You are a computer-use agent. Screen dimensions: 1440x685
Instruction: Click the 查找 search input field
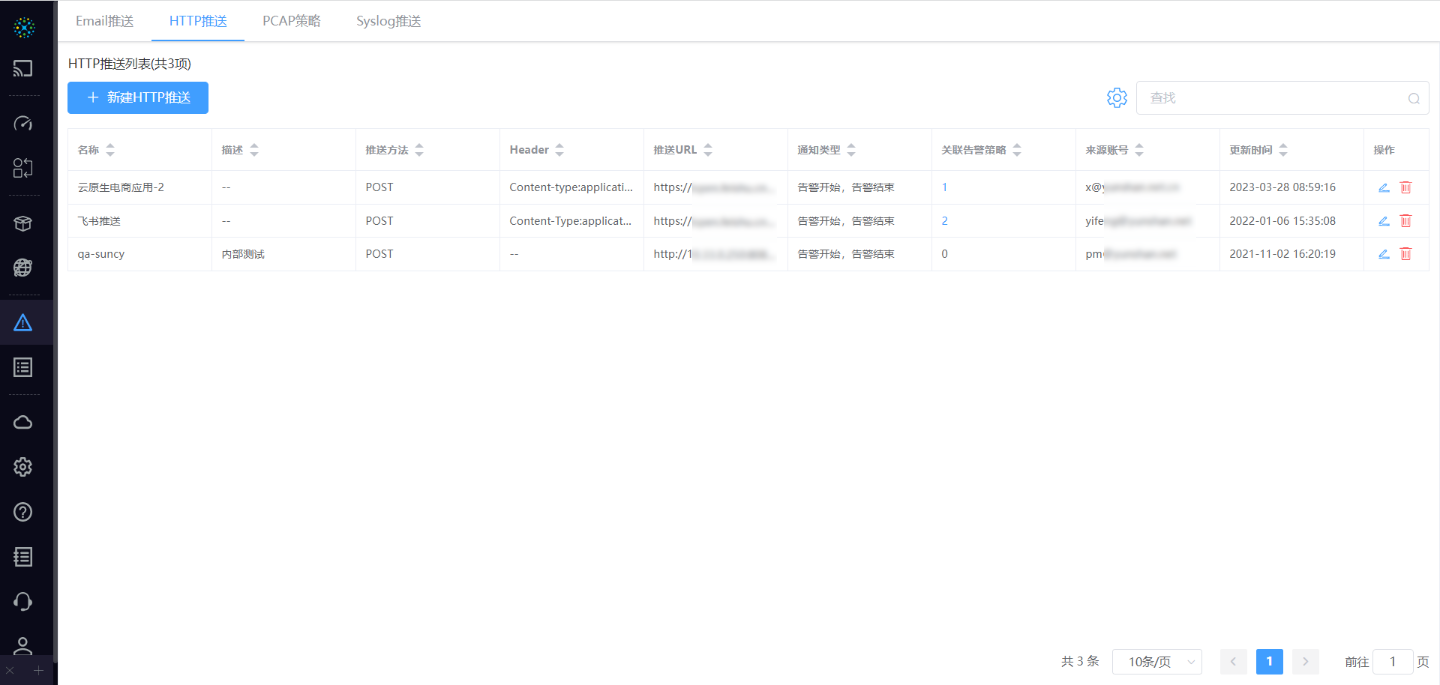[x=1275, y=98]
